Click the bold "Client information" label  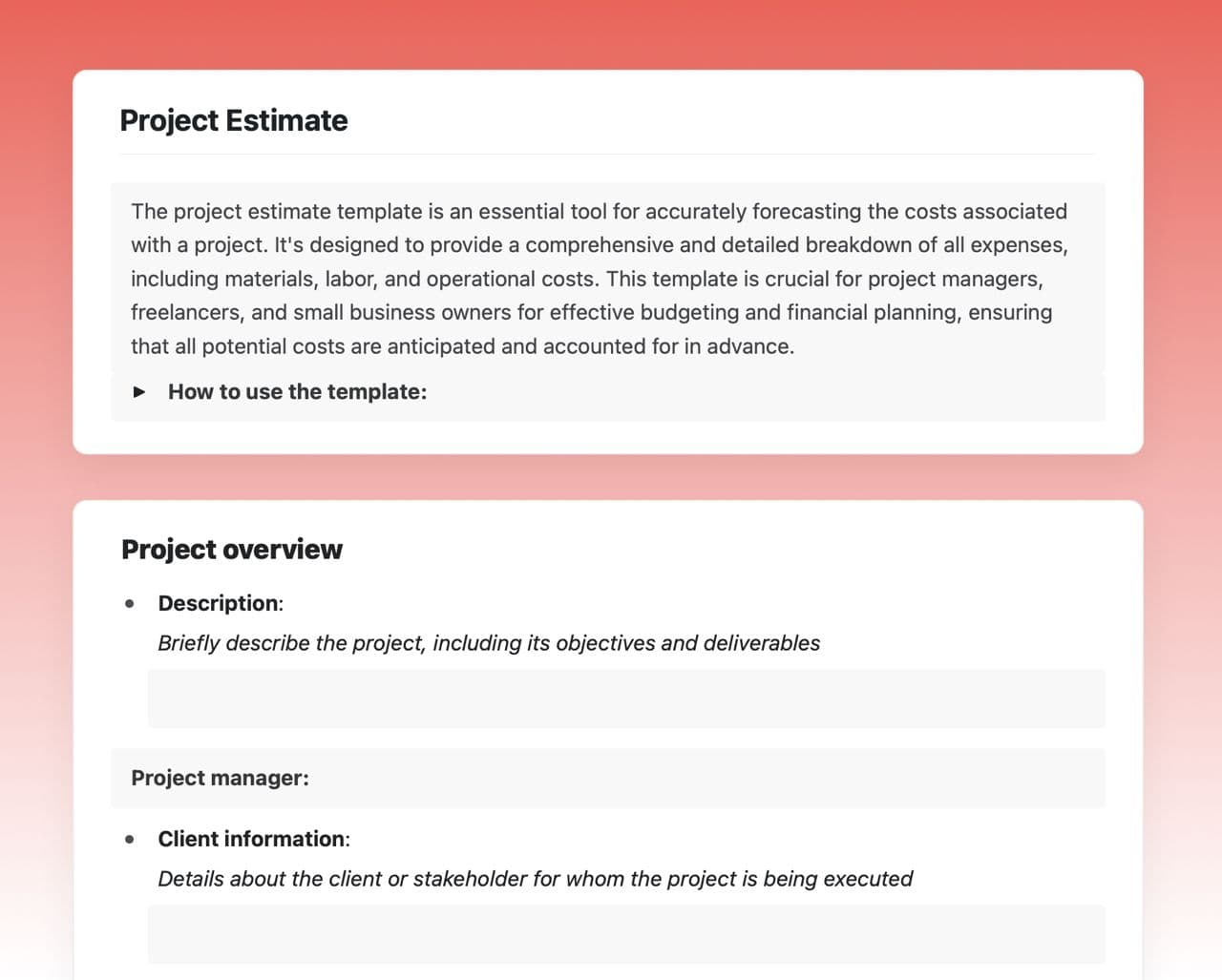252,840
